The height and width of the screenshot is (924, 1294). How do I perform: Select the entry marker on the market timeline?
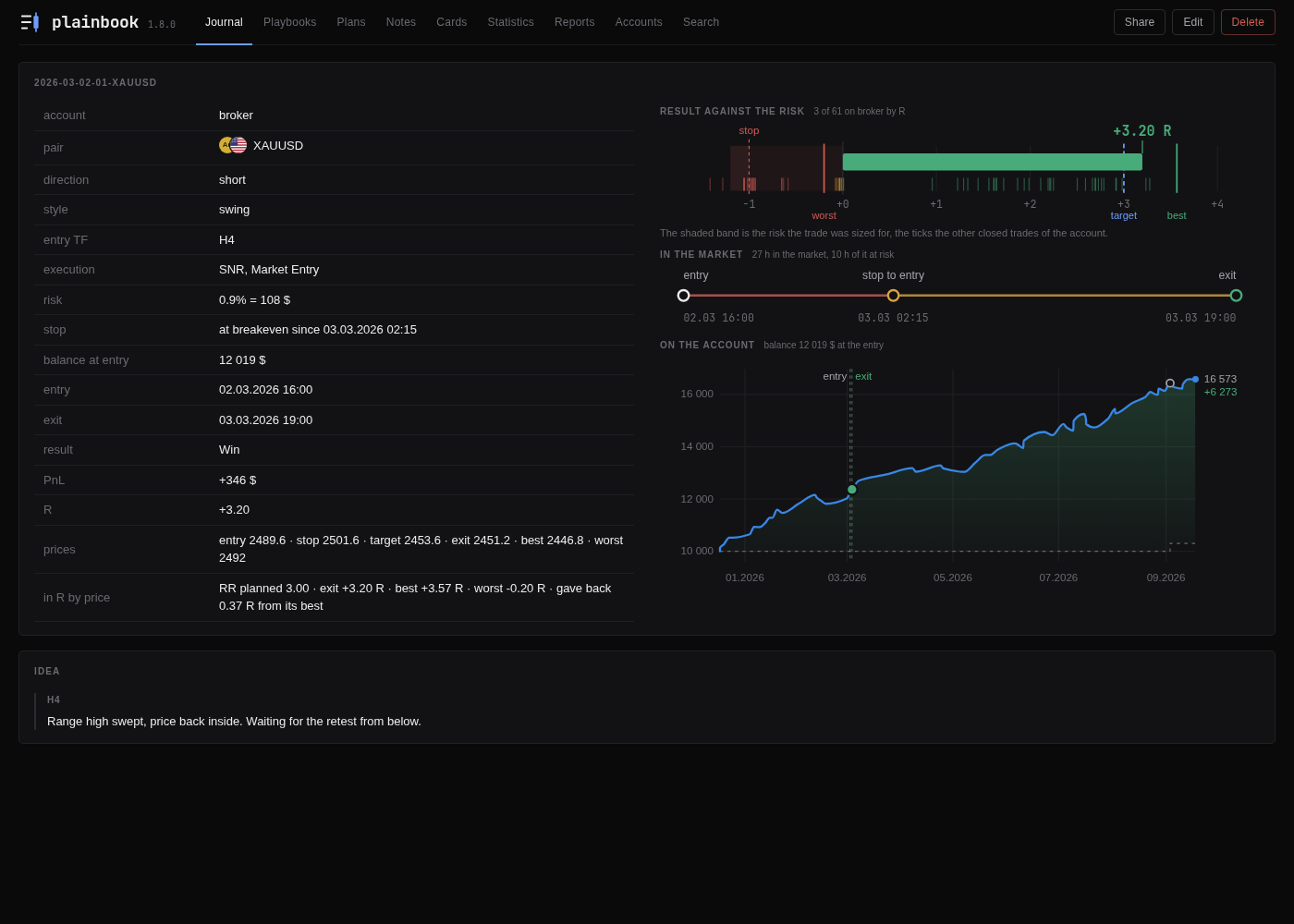pos(684,296)
